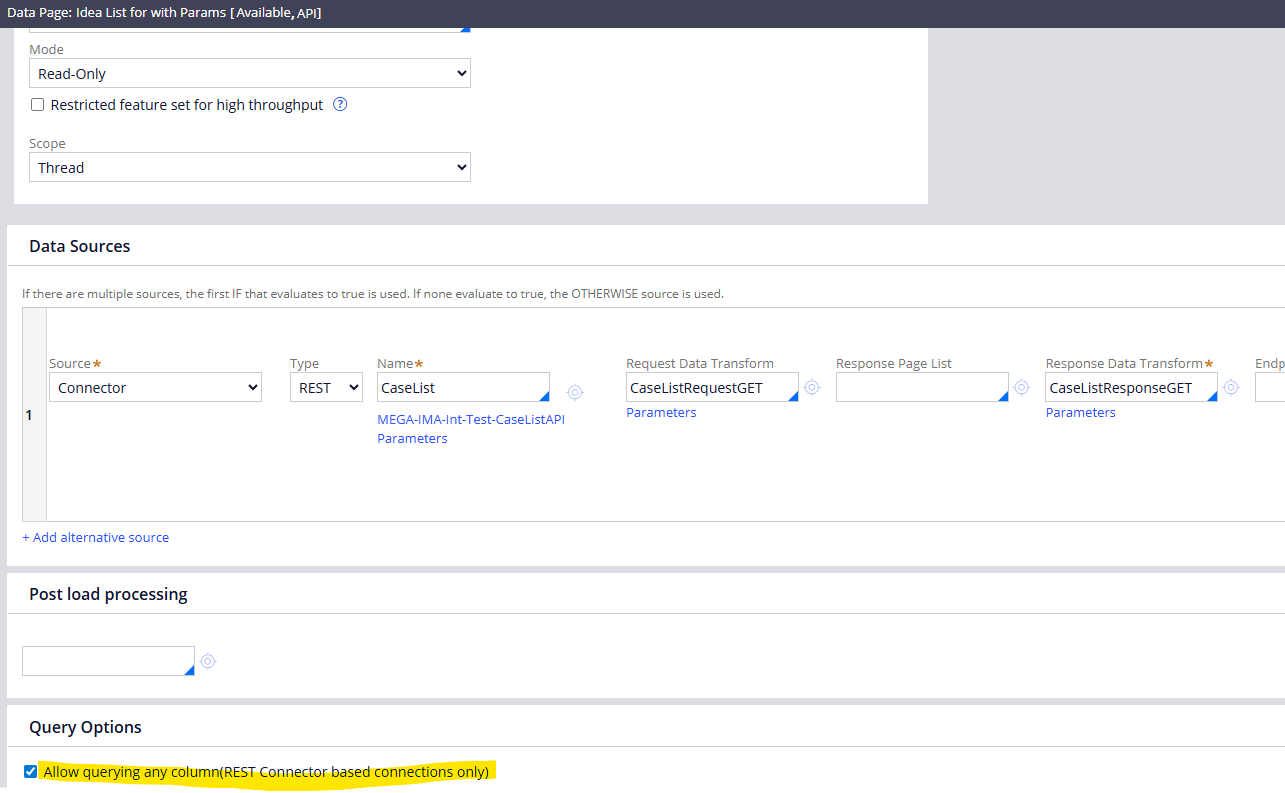Select the Post load processing heading
This screenshot has width=1285, height=793.
tap(108, 594)
